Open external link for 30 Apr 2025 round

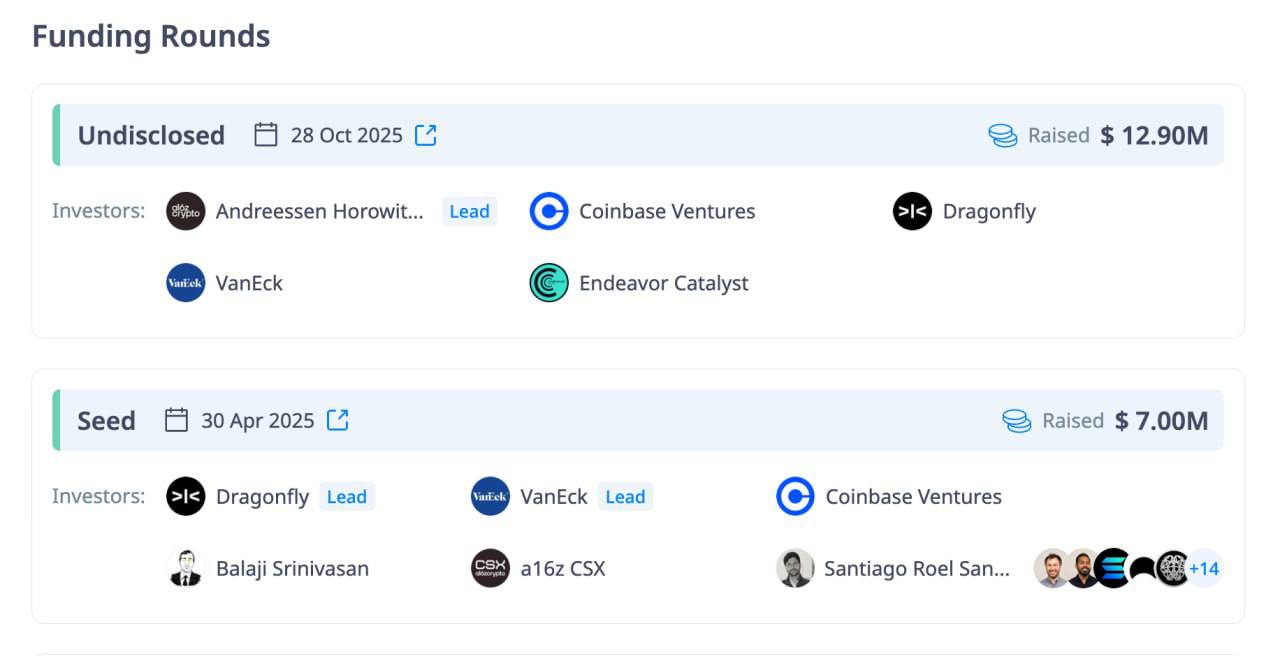(x=338, y=420)
